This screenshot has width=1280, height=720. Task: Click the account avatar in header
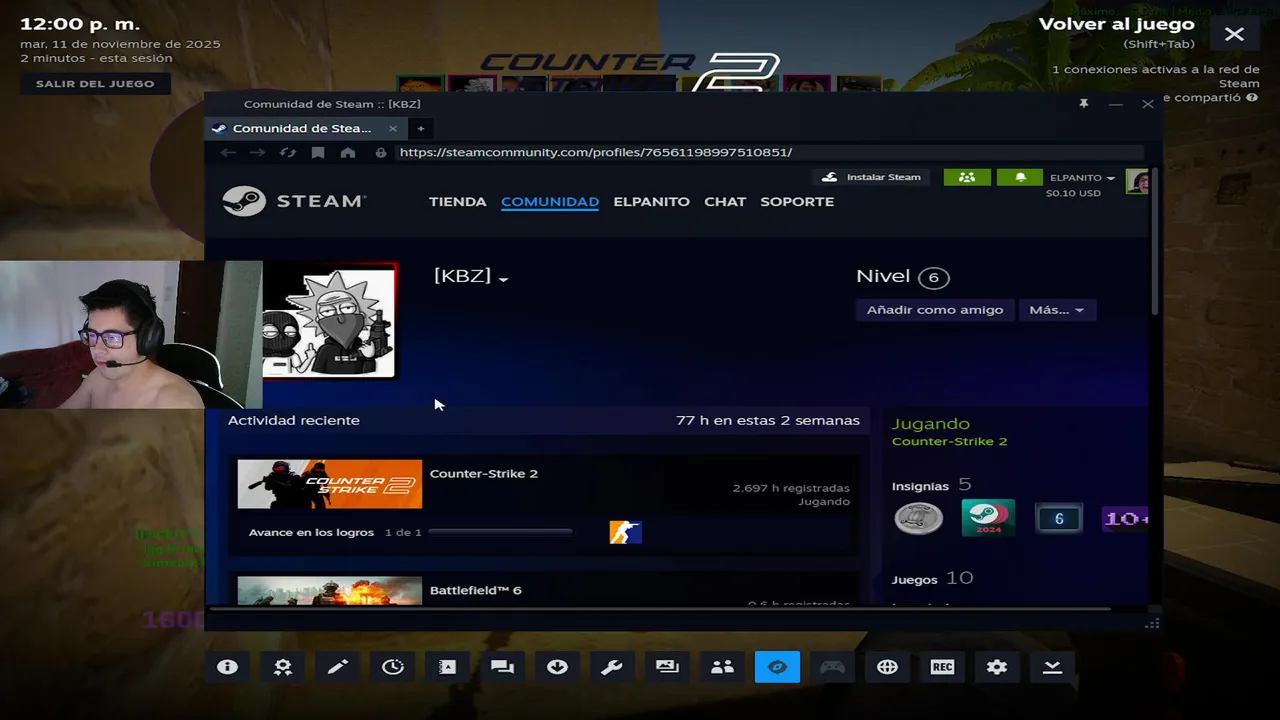point(1136,181)
